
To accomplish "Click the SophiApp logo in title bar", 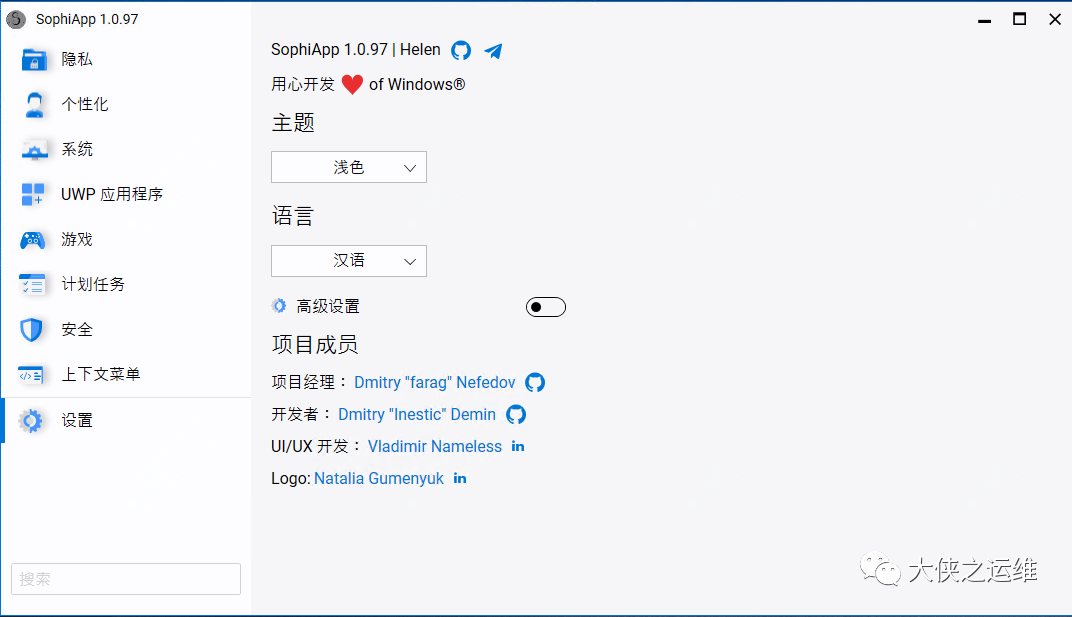I will coord(16,19).
